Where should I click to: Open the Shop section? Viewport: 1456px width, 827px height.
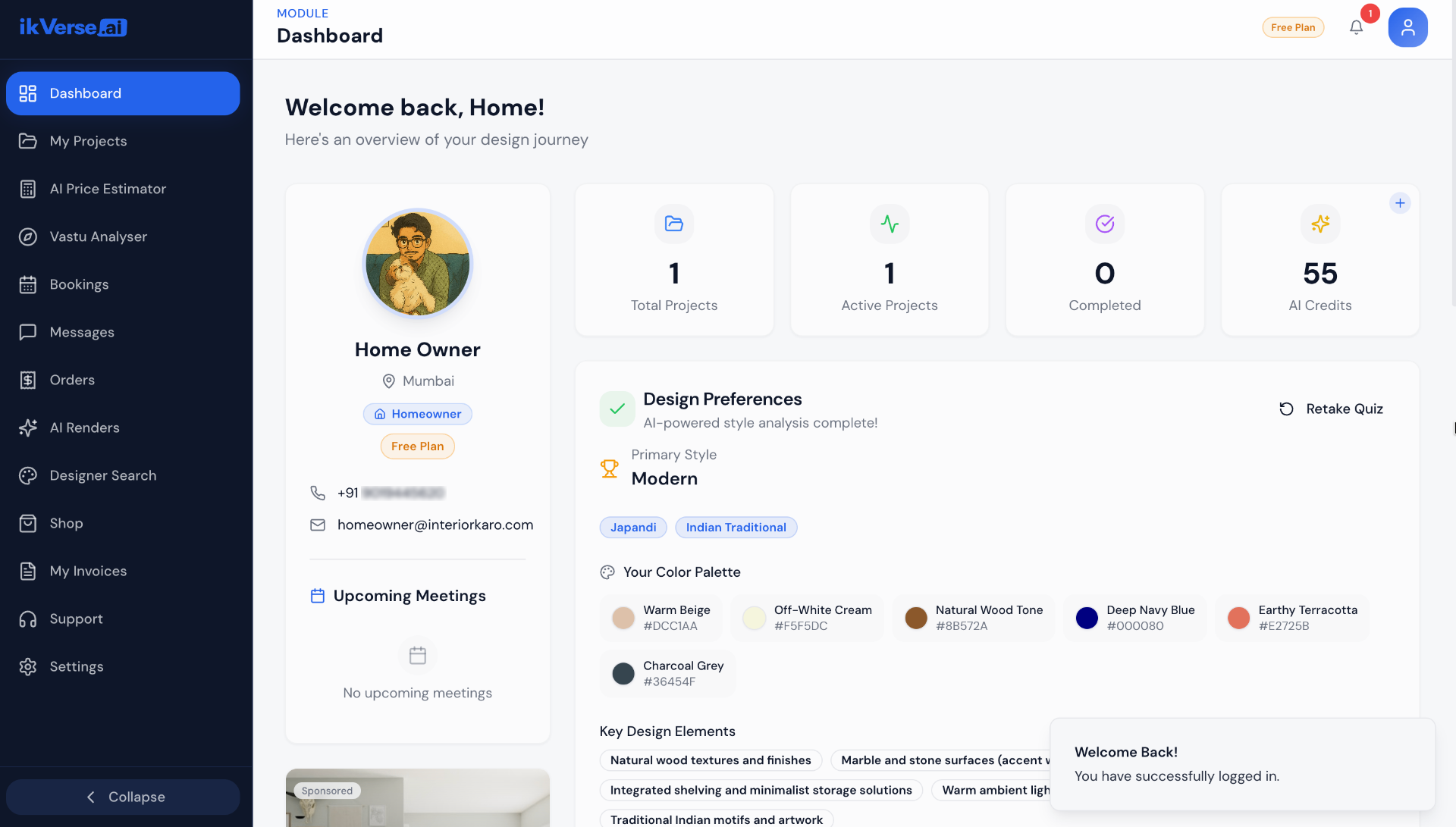123,523
